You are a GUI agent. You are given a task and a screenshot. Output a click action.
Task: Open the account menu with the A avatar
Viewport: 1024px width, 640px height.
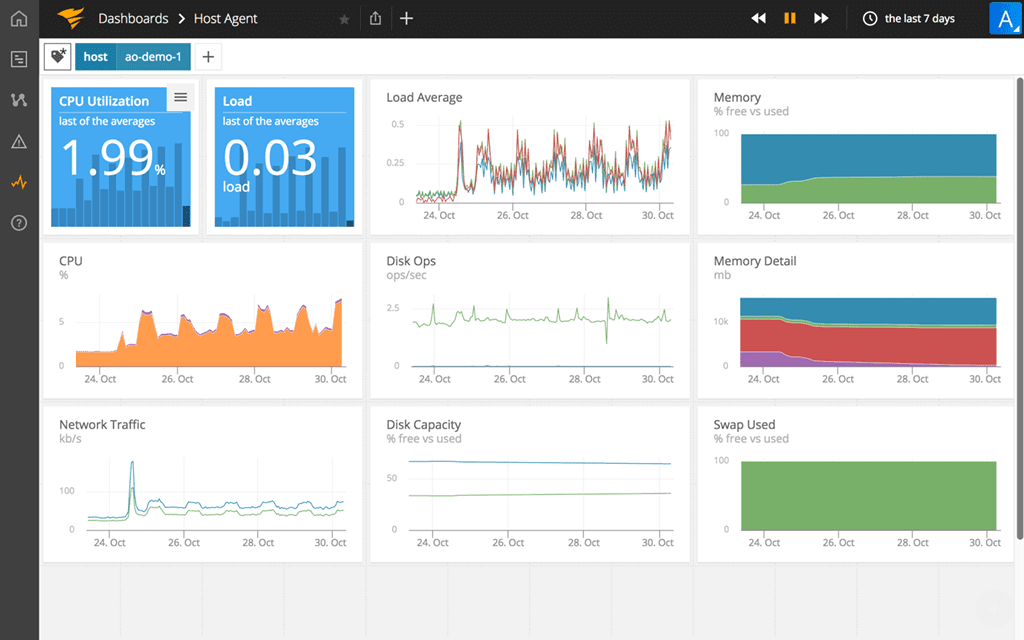tap(1005, 18)
